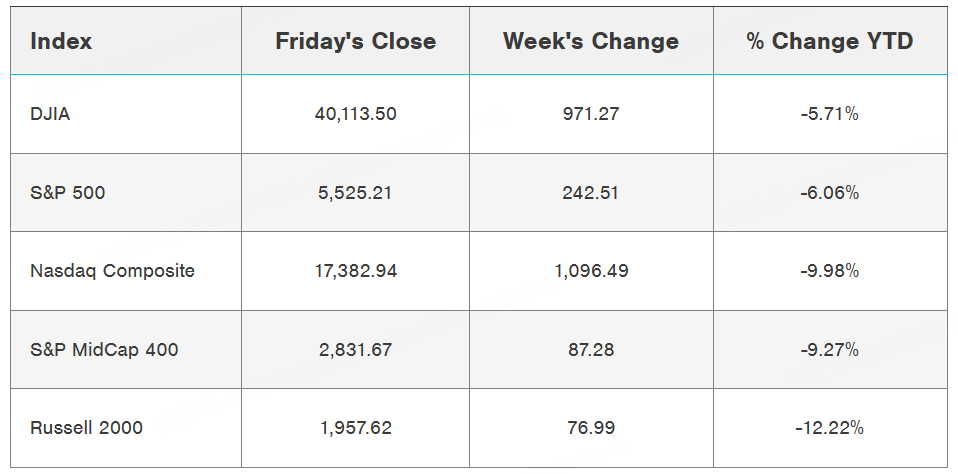958x474 pixels.
Task: Select the Week's Change column header
Action: click(590, 41)
